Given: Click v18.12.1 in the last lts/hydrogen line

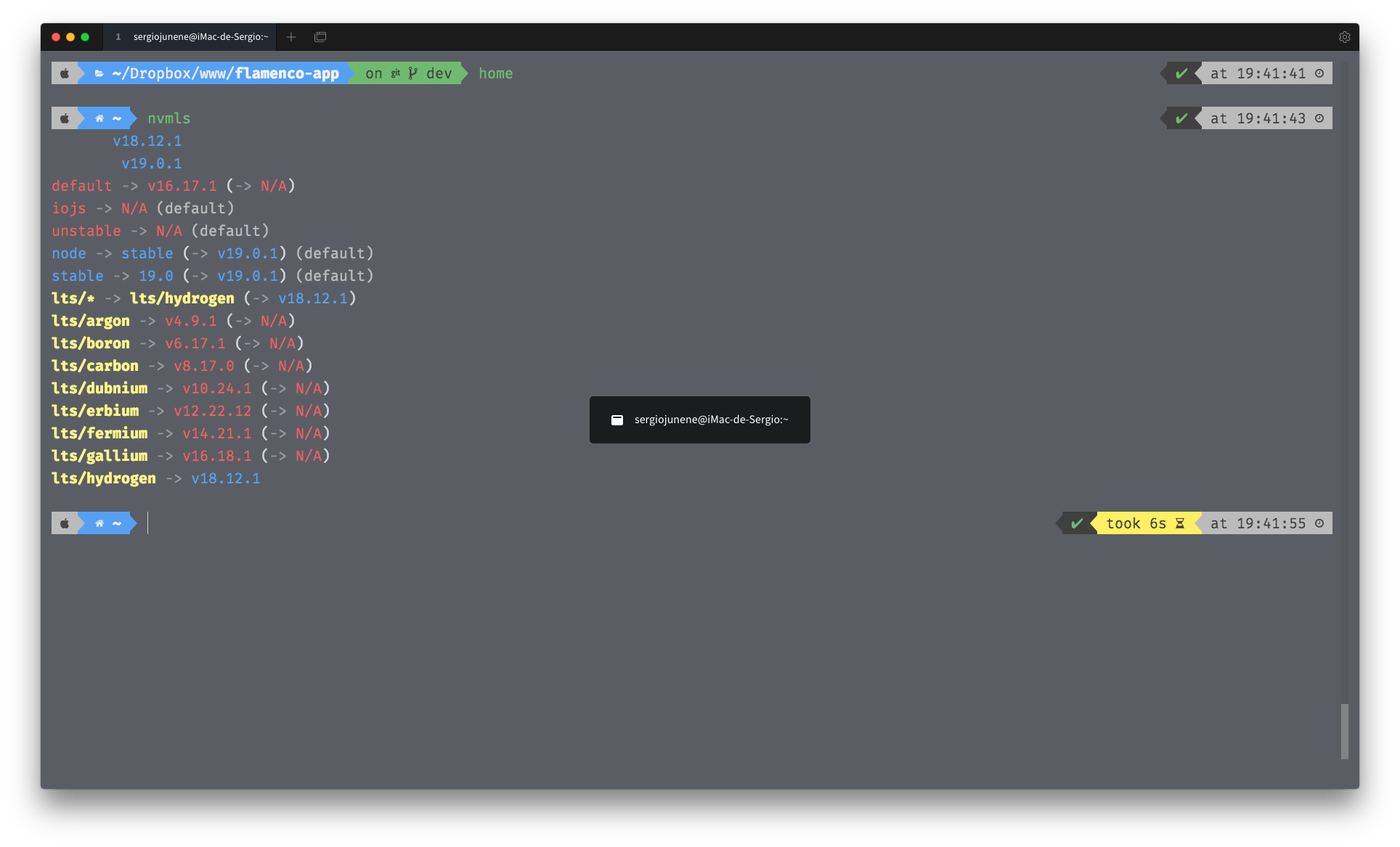Looking at the screenshot, I should [x=226, y=478].
